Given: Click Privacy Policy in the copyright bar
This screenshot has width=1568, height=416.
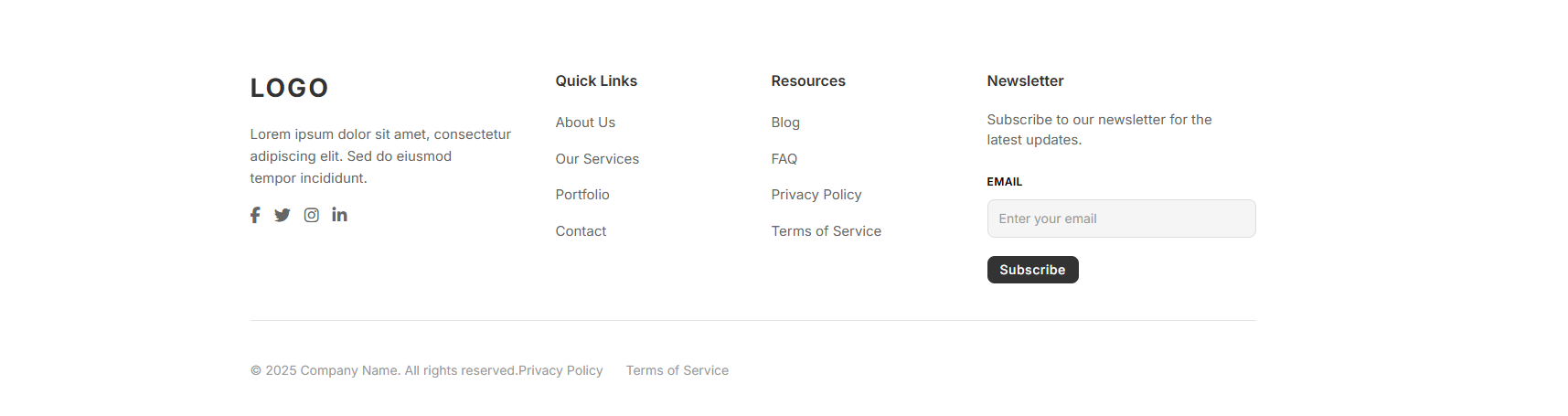Looking at the screenshot, I should pyautogui.click(x=560, y=370).
